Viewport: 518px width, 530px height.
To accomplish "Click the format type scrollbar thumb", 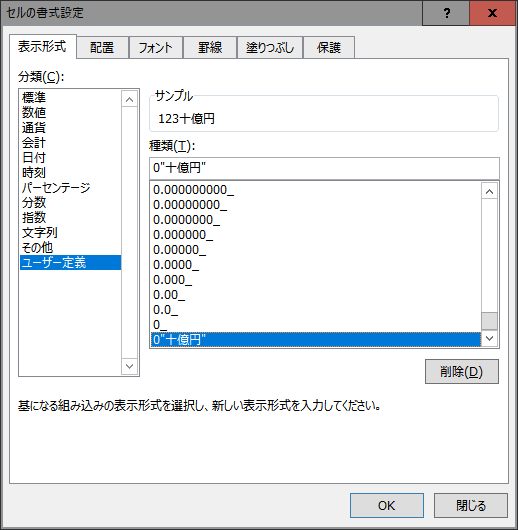I will click(489, 321).
